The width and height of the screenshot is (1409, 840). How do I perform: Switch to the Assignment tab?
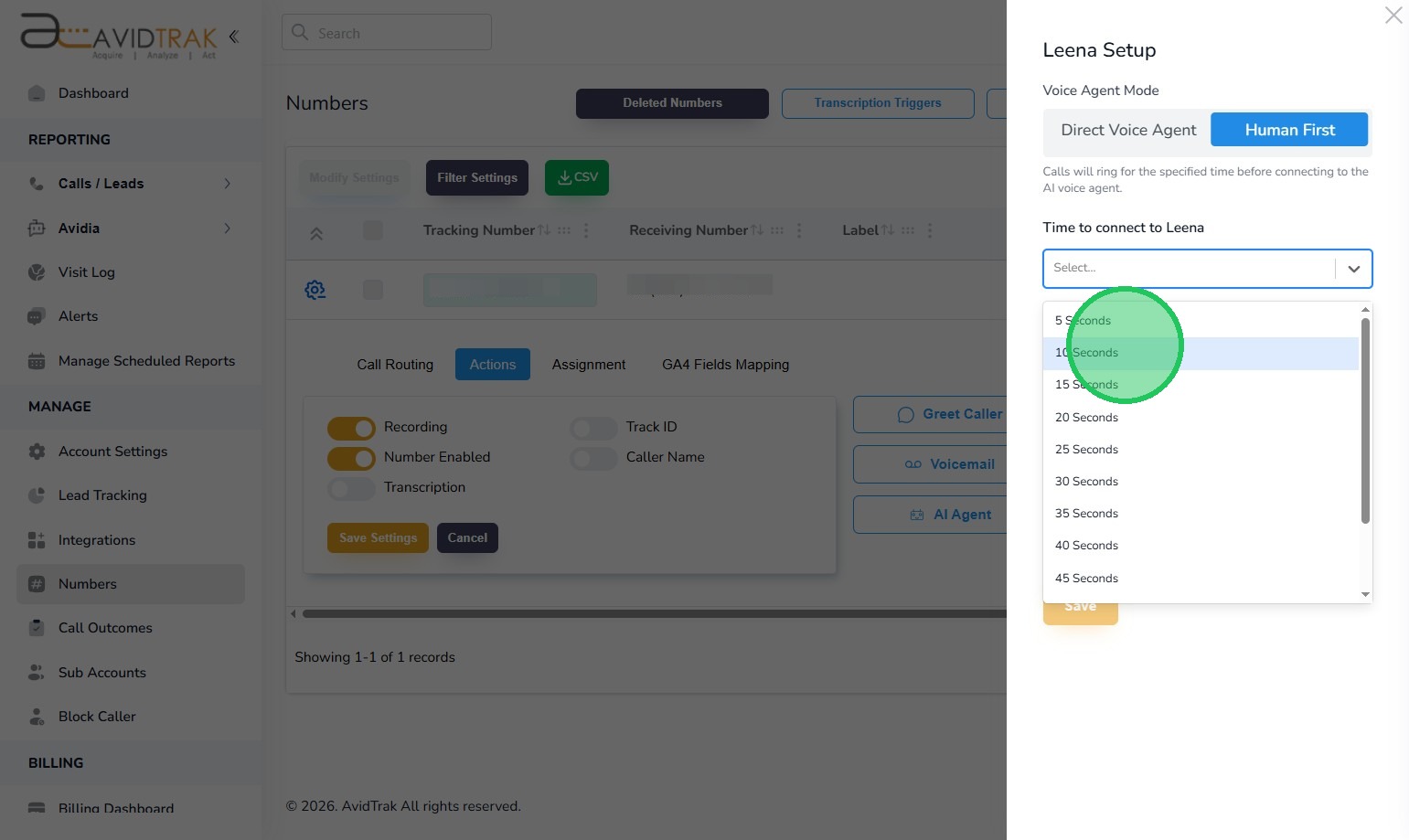point(589,365)
